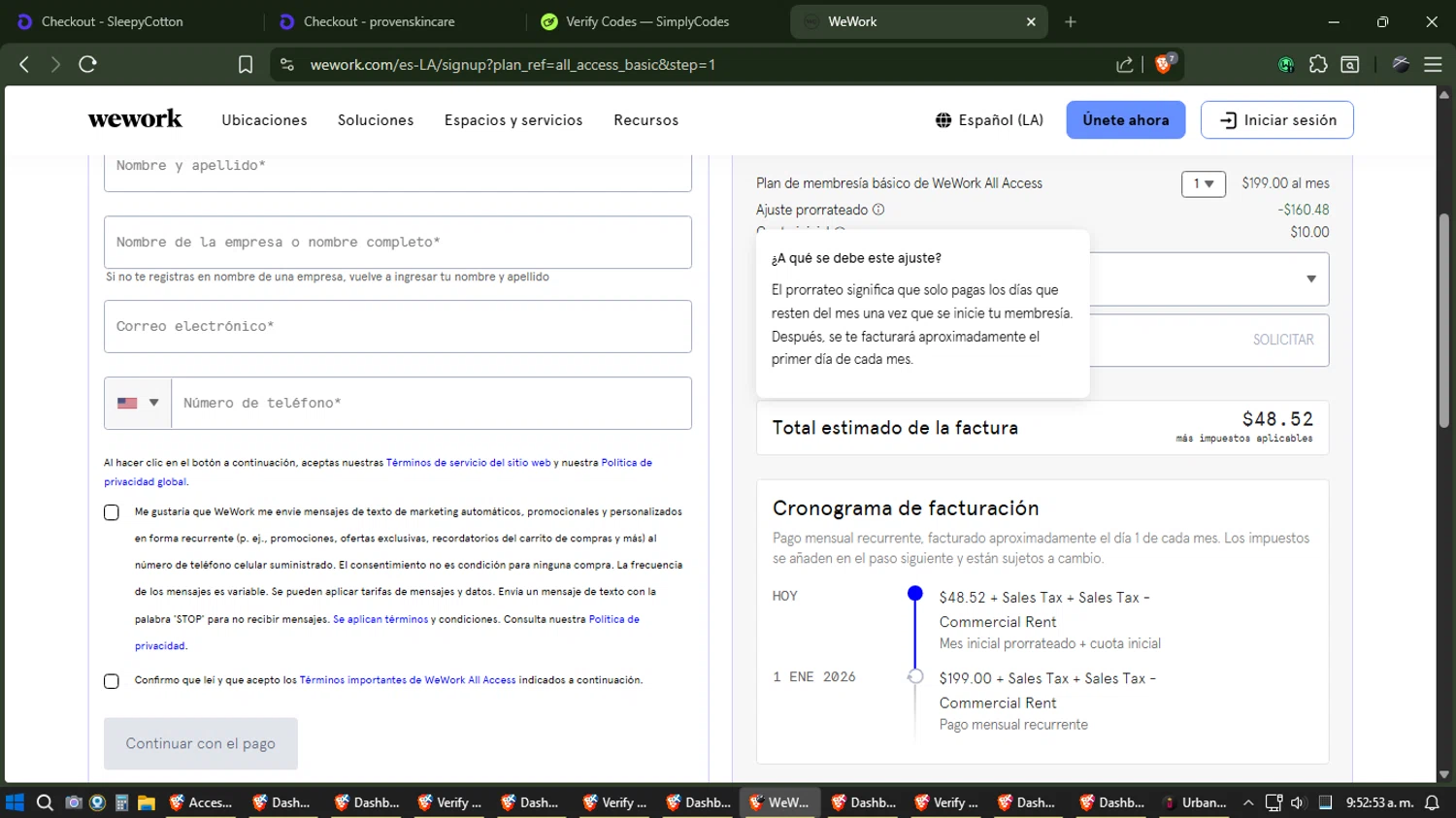1456x818 pixels.
Task: Click the Únete ahora button
Action: pos(1125,120)
